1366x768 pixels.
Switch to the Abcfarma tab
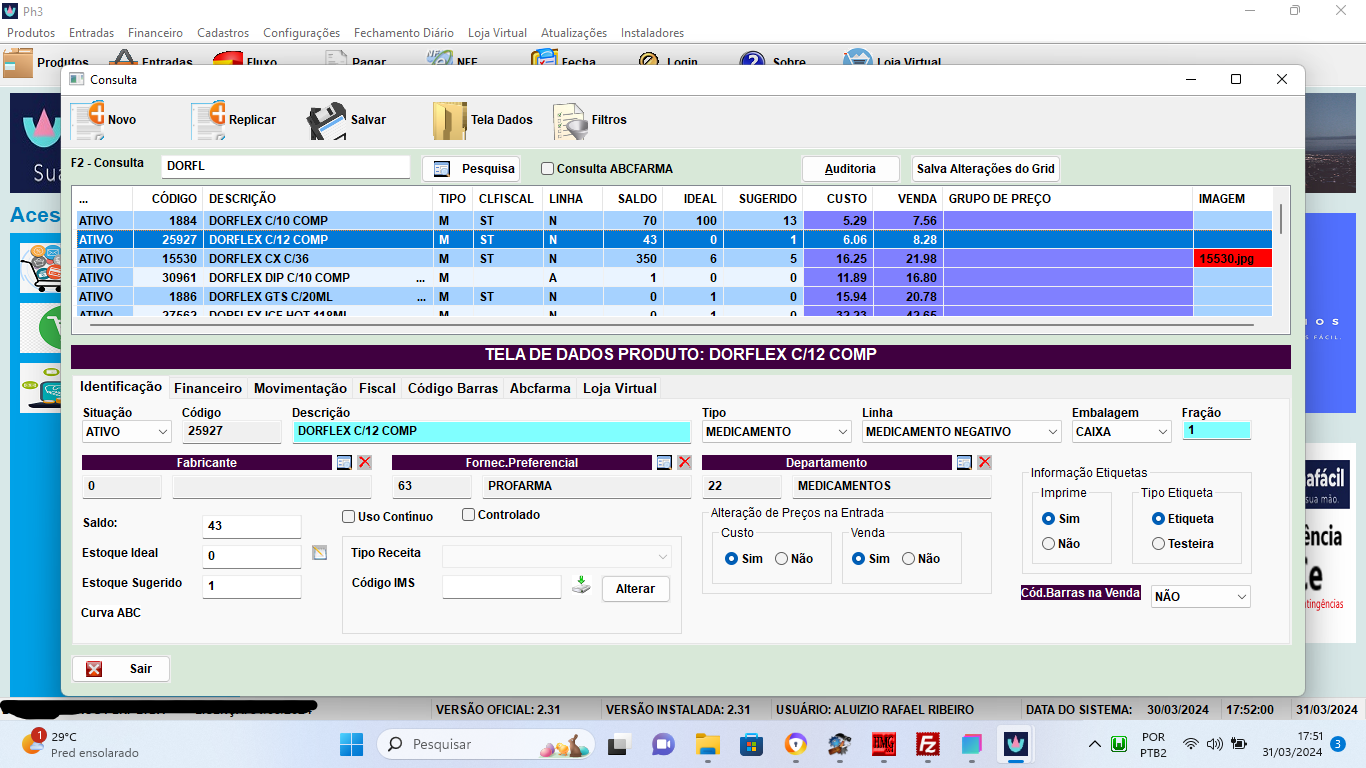point(540,388)
